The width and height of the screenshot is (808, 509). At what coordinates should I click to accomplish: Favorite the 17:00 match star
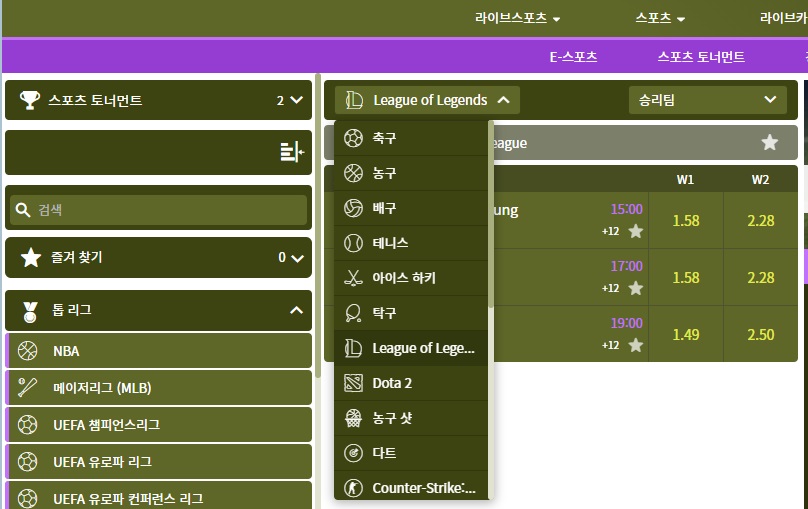coord(636,287)
